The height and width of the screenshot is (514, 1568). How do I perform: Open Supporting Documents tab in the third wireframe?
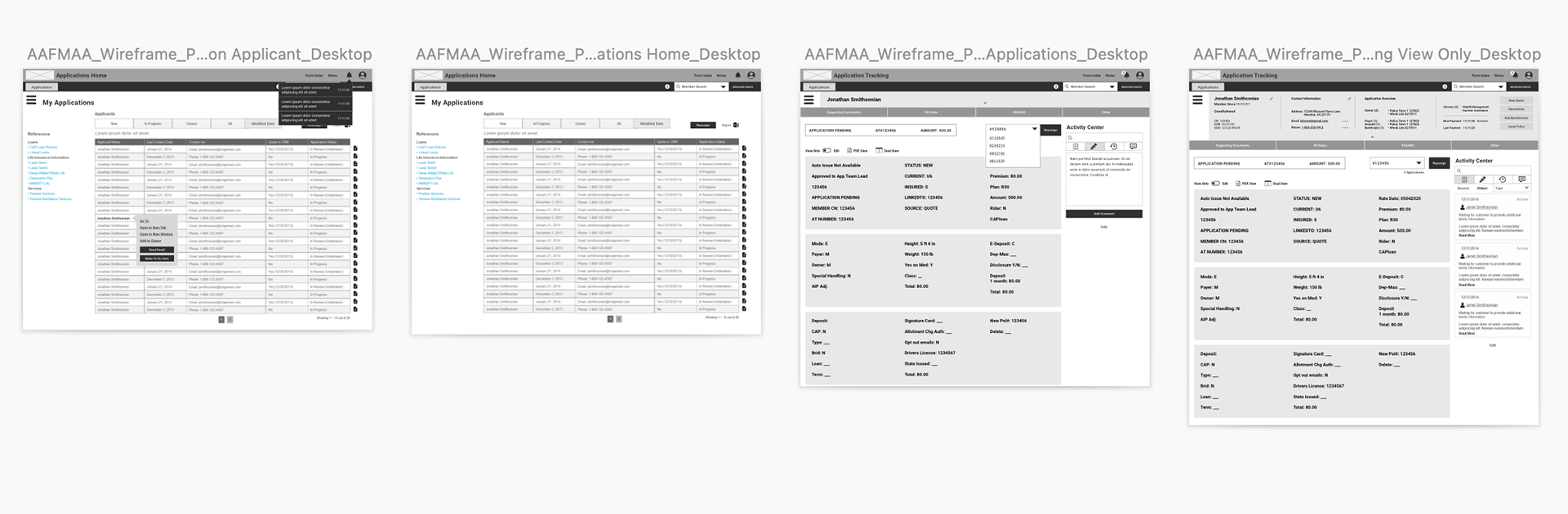[844, 112]
